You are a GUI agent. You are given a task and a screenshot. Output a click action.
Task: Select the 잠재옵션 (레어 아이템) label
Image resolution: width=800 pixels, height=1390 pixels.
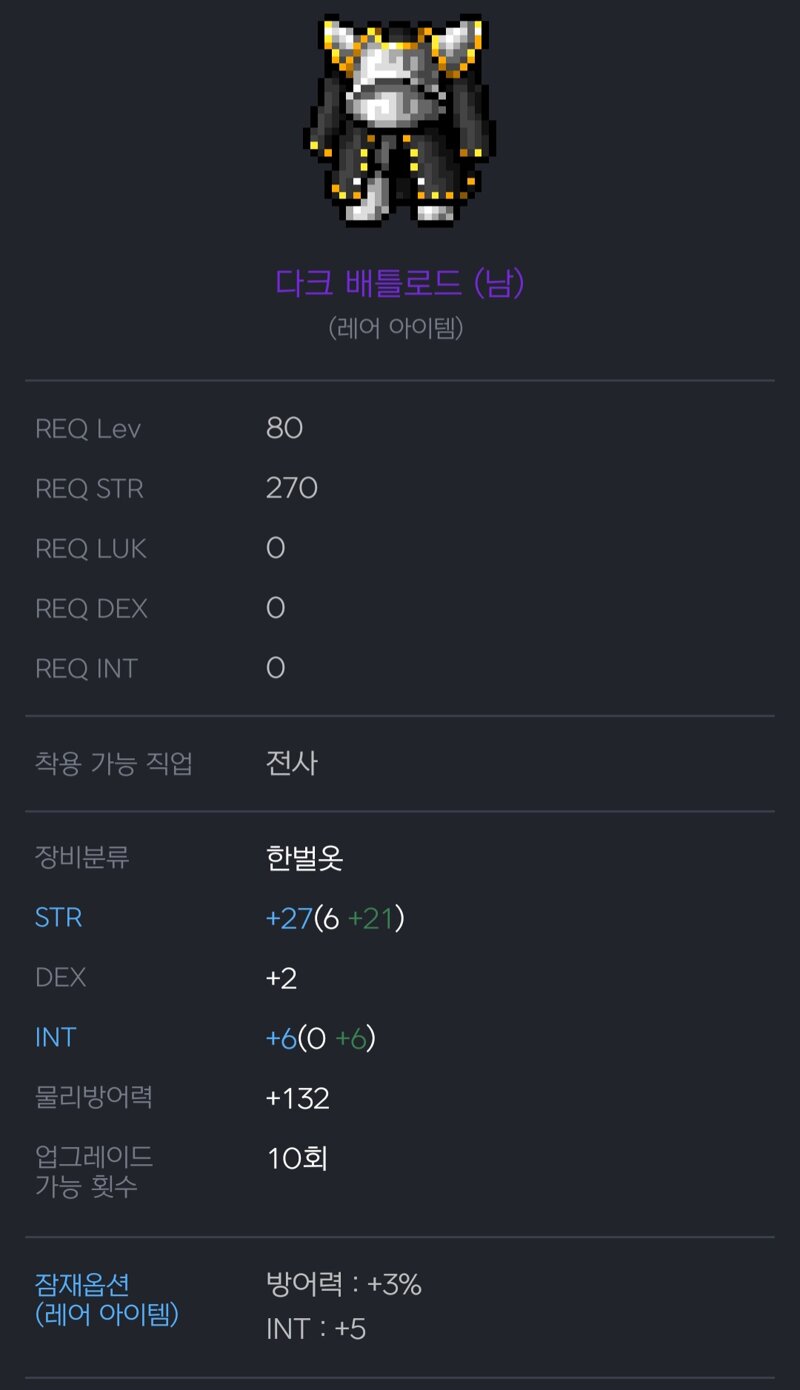[x=107, y=1299]
